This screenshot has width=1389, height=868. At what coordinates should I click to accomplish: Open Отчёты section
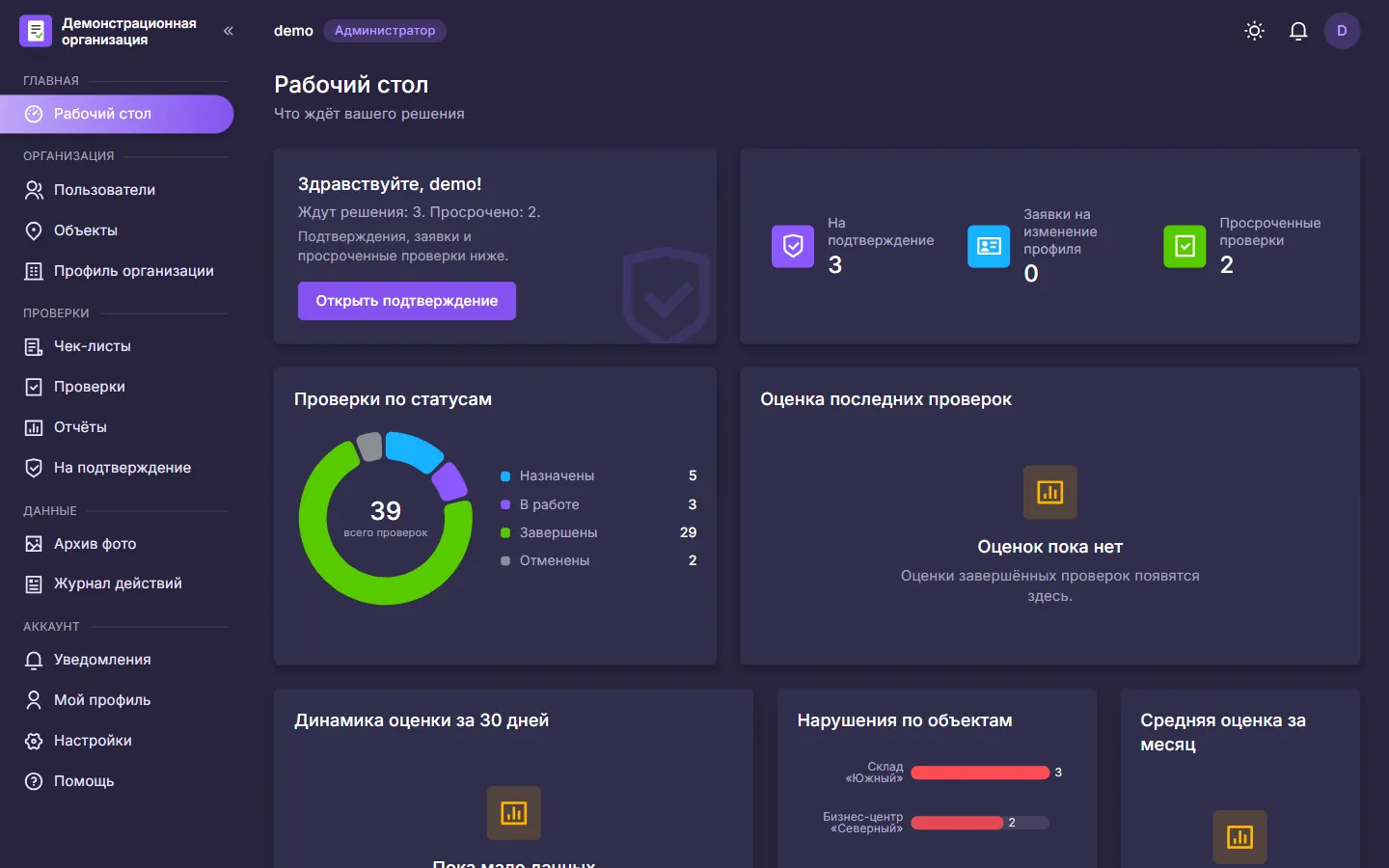[x=117, y=427]
